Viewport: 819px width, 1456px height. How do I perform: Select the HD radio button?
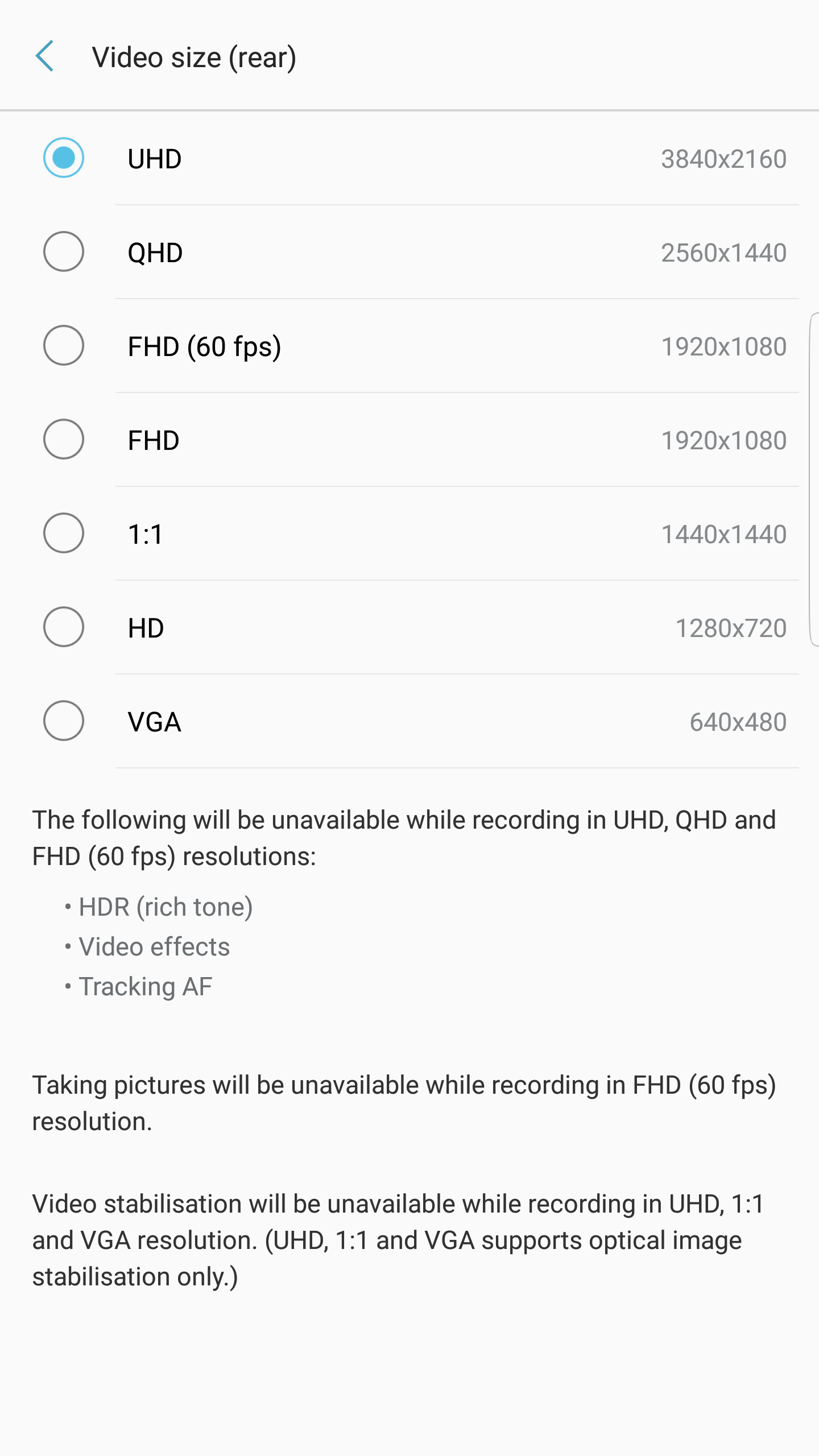click(x=64, y=627)
